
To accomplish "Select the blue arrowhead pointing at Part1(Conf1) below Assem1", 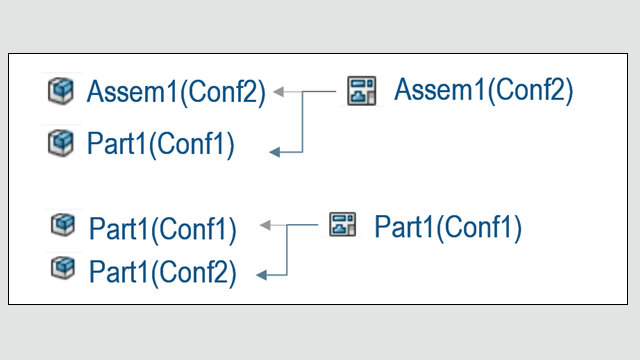I will (275, 152).
